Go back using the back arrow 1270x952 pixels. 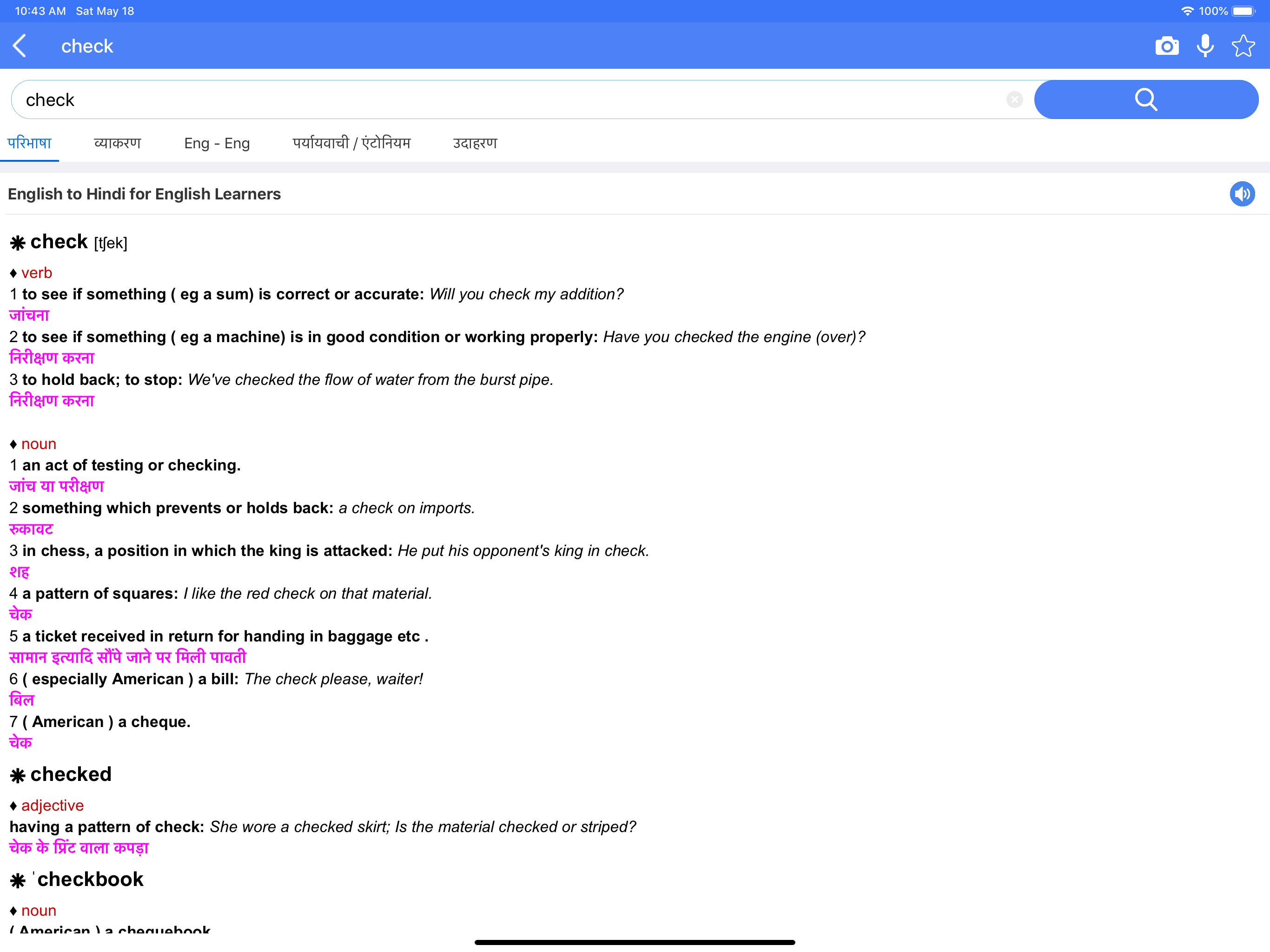[20, 46]
